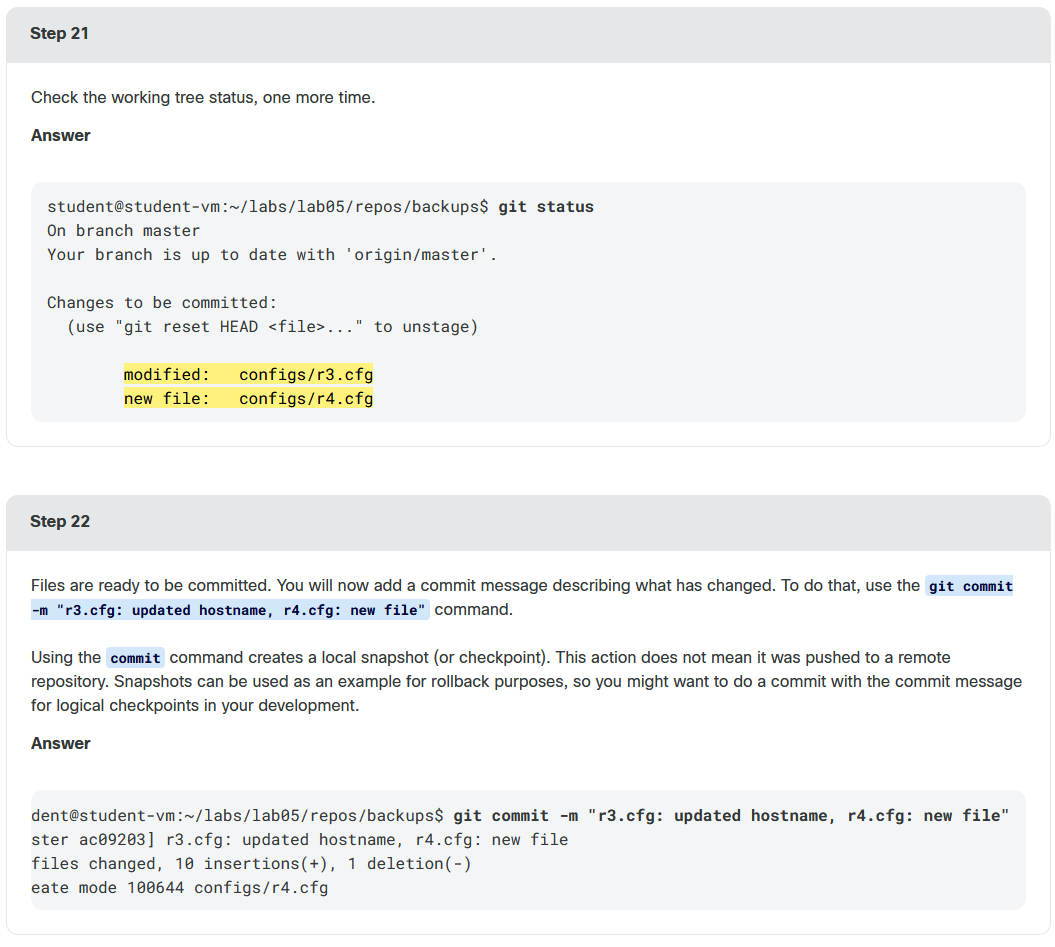Viewport: 1055px width, 947px height.
Task: Click highlighted 'new file: configs/r4.cfg' line
Action: pyautogui.click(x=248, y=399)
